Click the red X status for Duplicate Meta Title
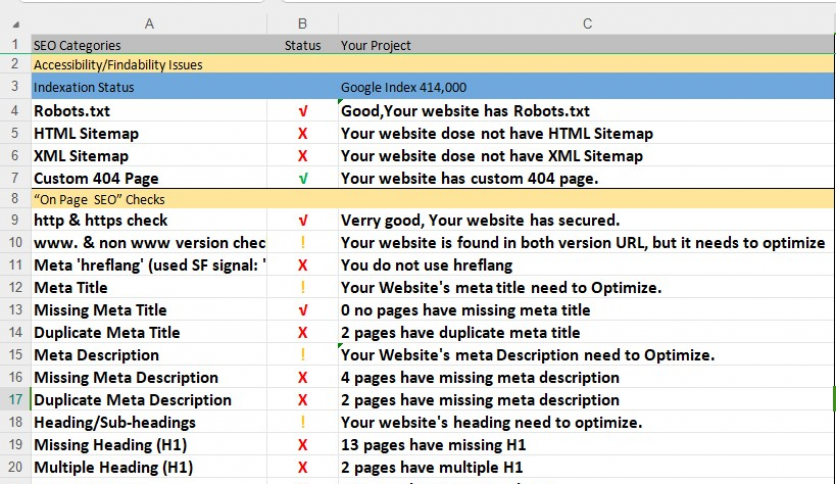Viewport: 836px width, 484px height. coord(302,333)
